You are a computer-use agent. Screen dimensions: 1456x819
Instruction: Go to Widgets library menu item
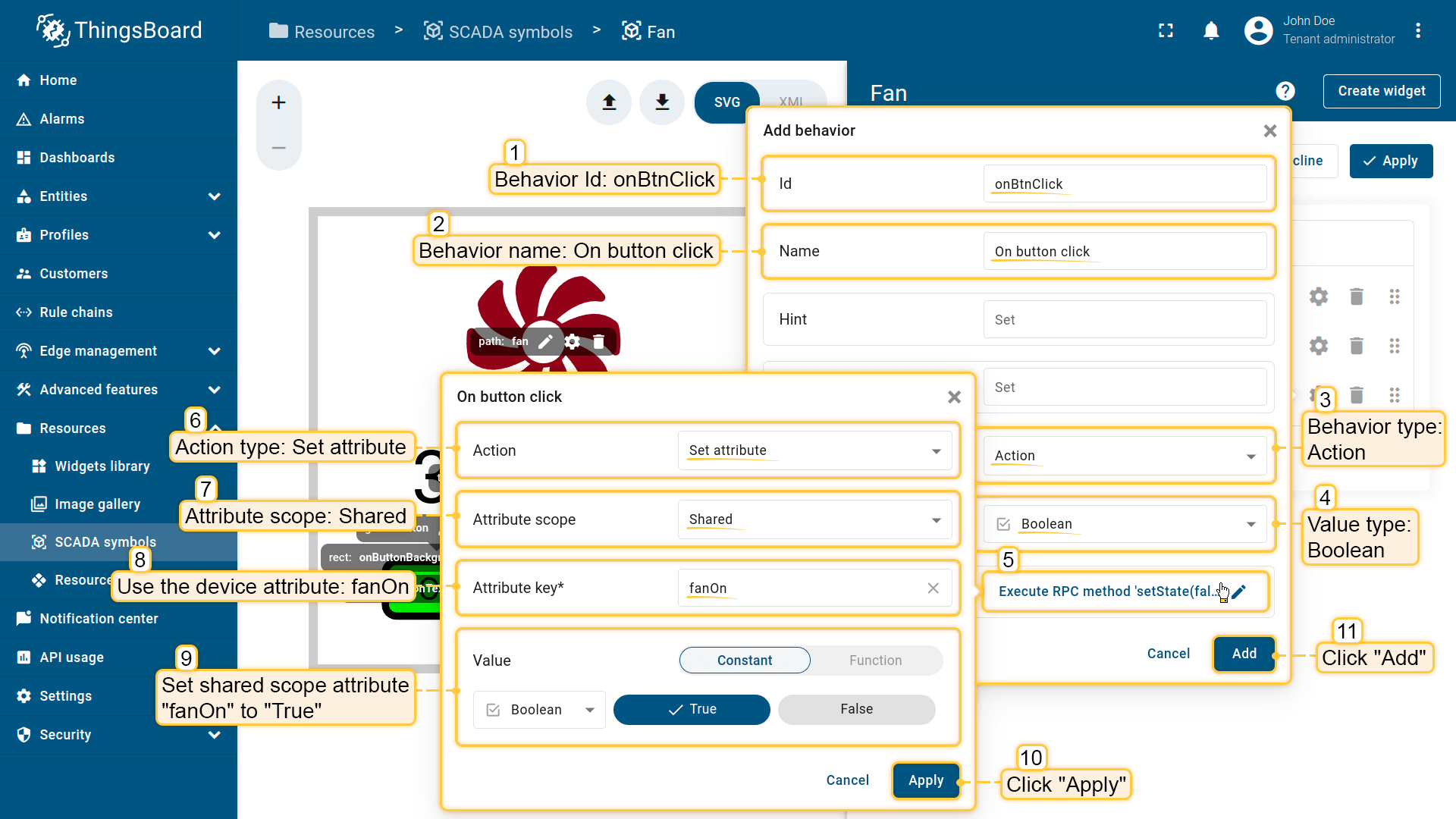pos(102,466)
